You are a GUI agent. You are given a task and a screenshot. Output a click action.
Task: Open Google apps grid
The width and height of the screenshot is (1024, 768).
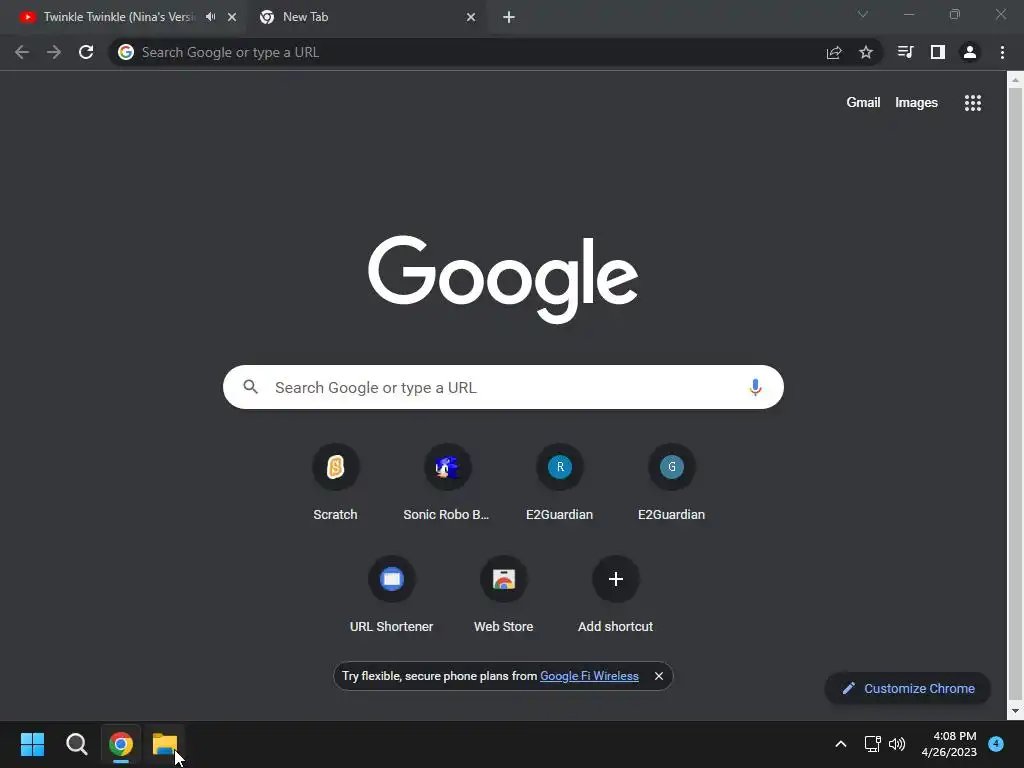[973, 103]
